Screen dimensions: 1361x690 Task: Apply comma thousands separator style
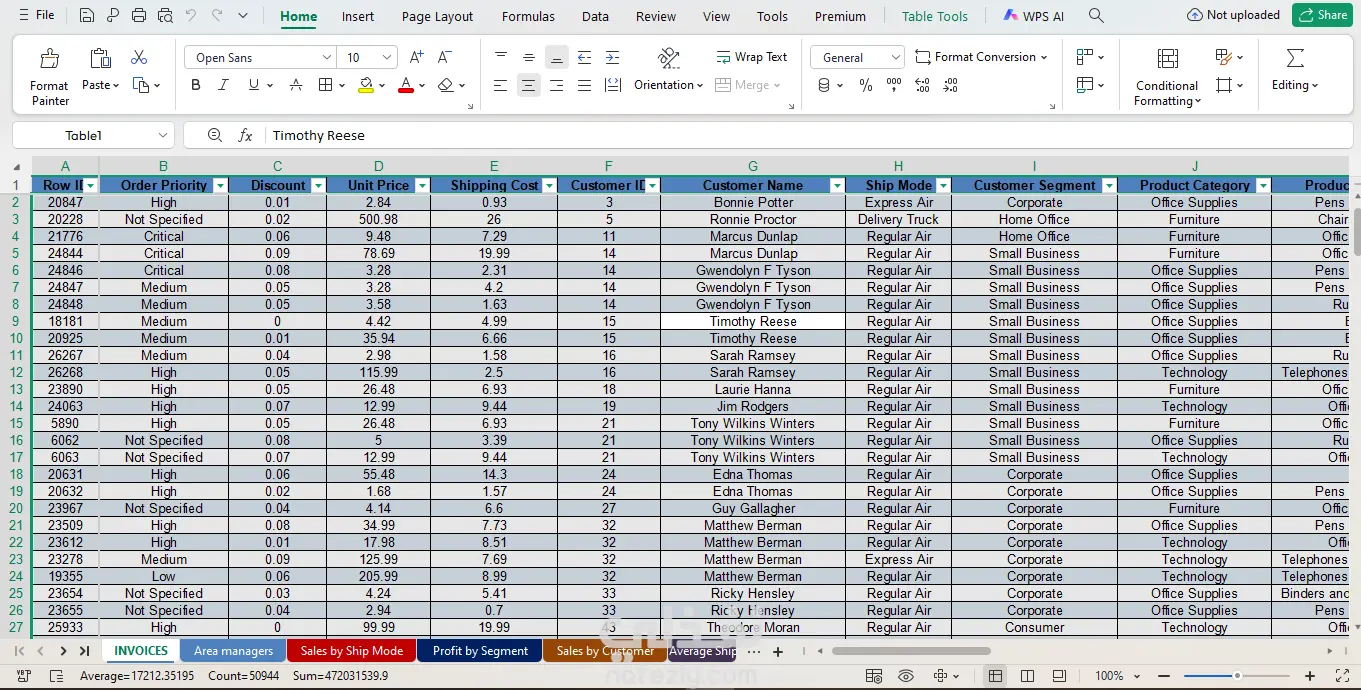[x=893, y=85]
